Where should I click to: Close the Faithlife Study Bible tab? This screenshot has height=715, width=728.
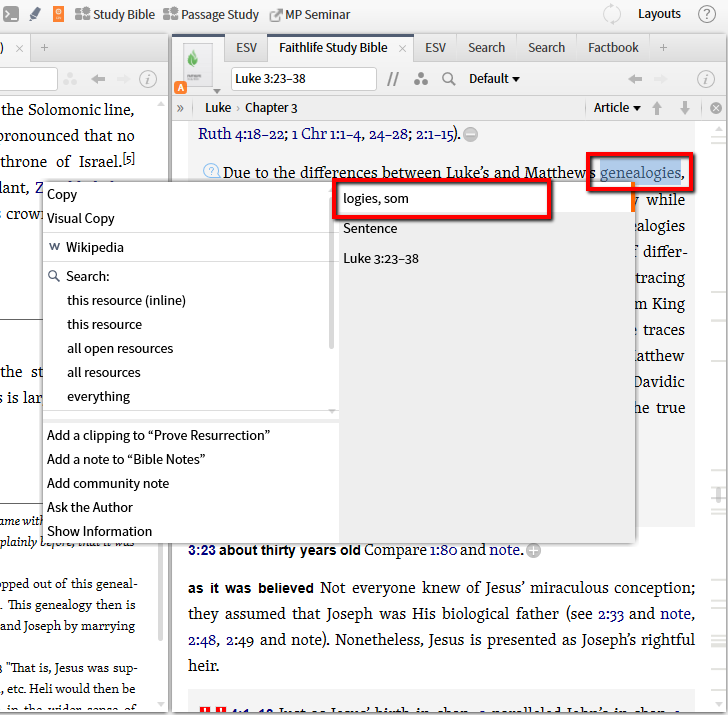[403, 48]
